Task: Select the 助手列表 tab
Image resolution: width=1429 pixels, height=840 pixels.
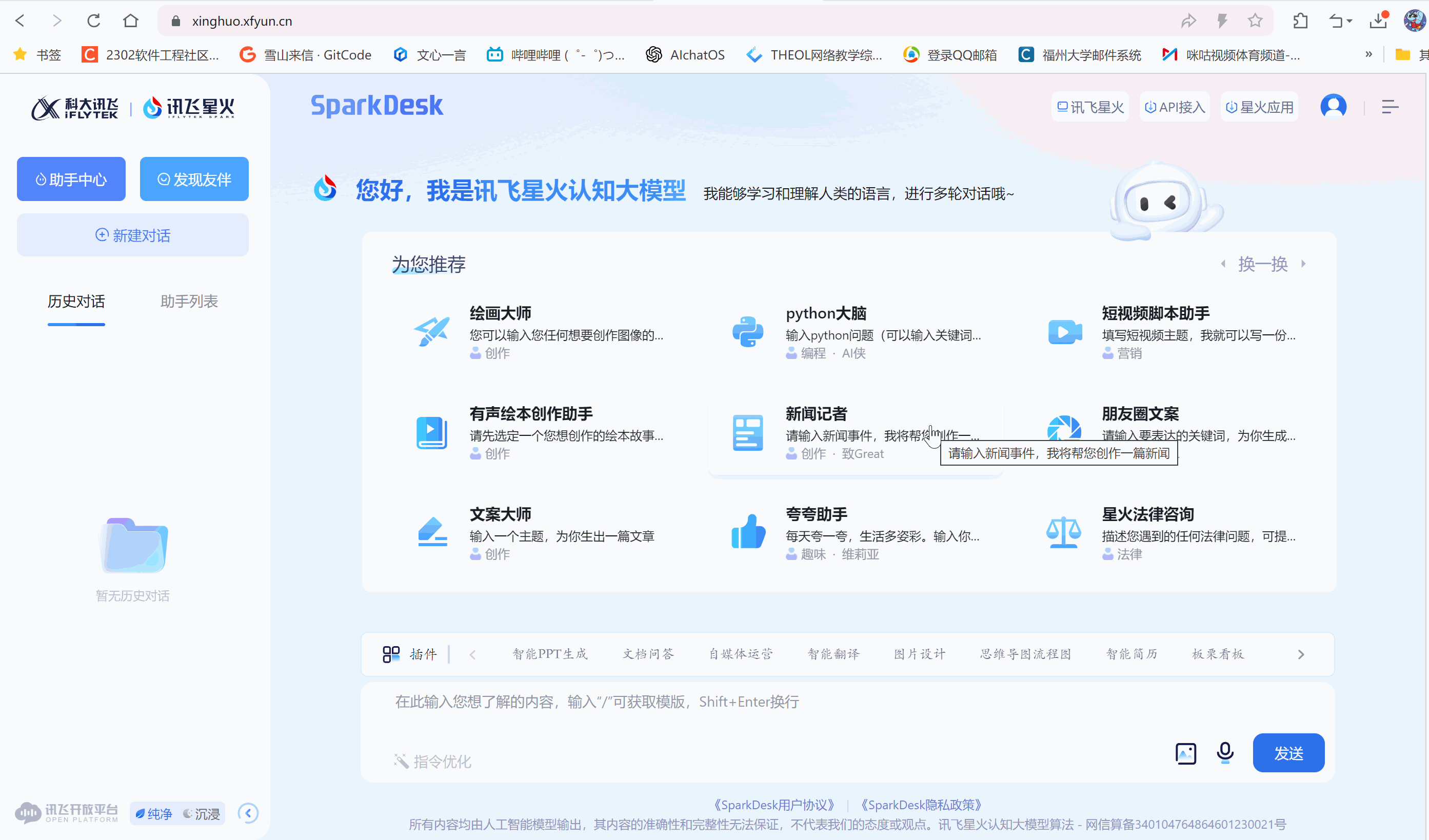Action: 189,301
